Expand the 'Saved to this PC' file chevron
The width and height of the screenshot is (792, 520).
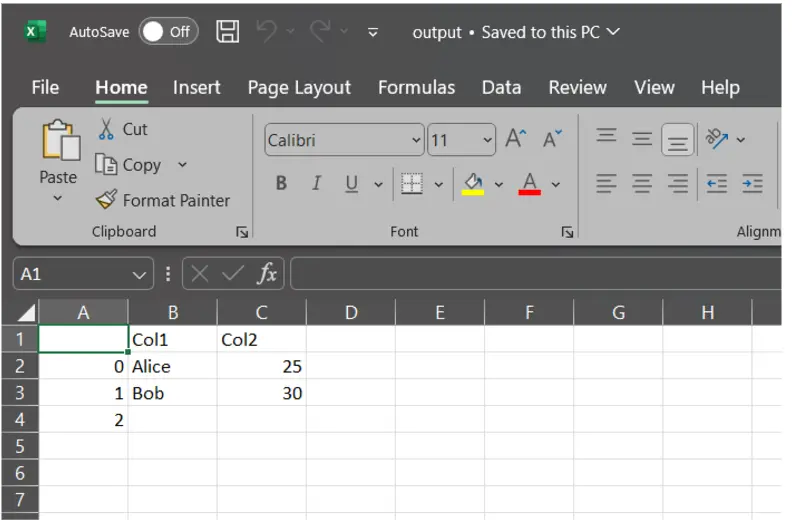(x=613, y=32)
